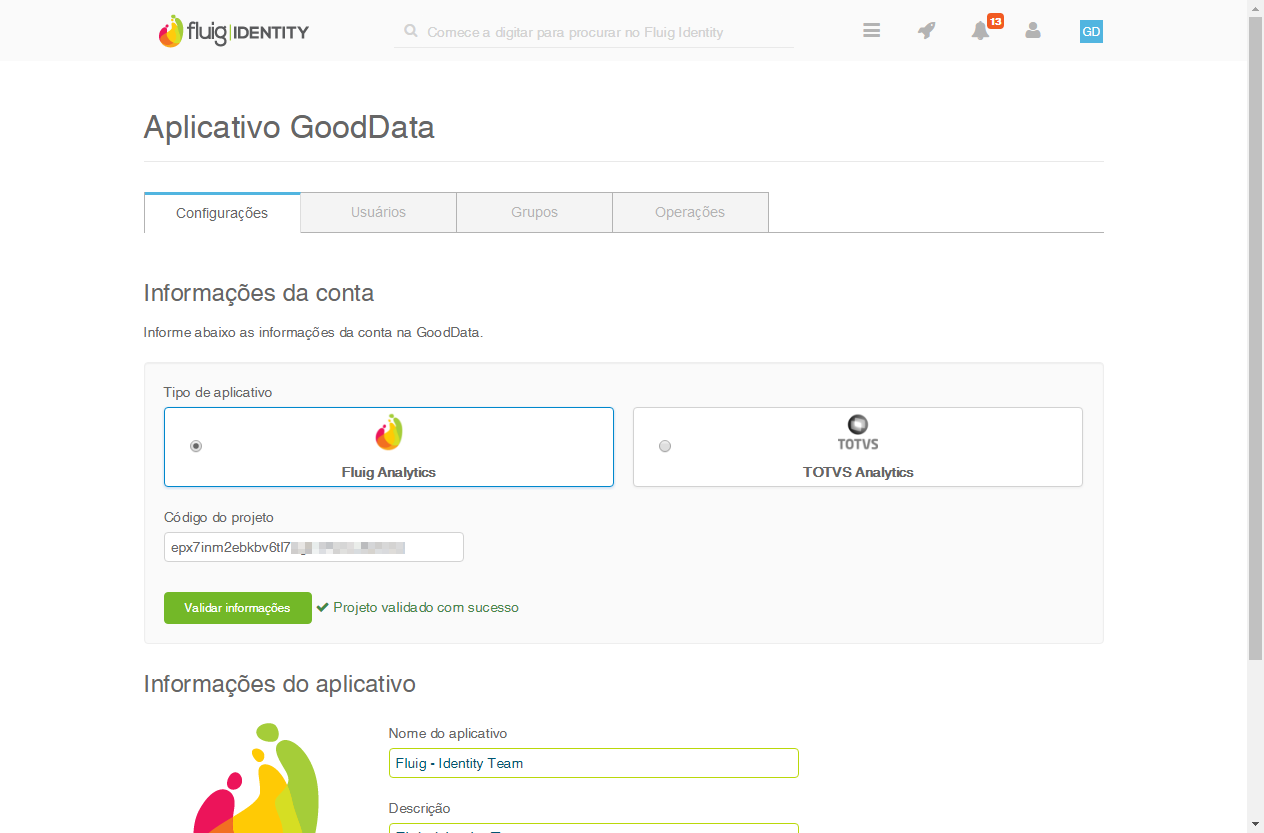Open the hamburger menu icon
The image size is (1264, 833).
click(x=872, y=31)
